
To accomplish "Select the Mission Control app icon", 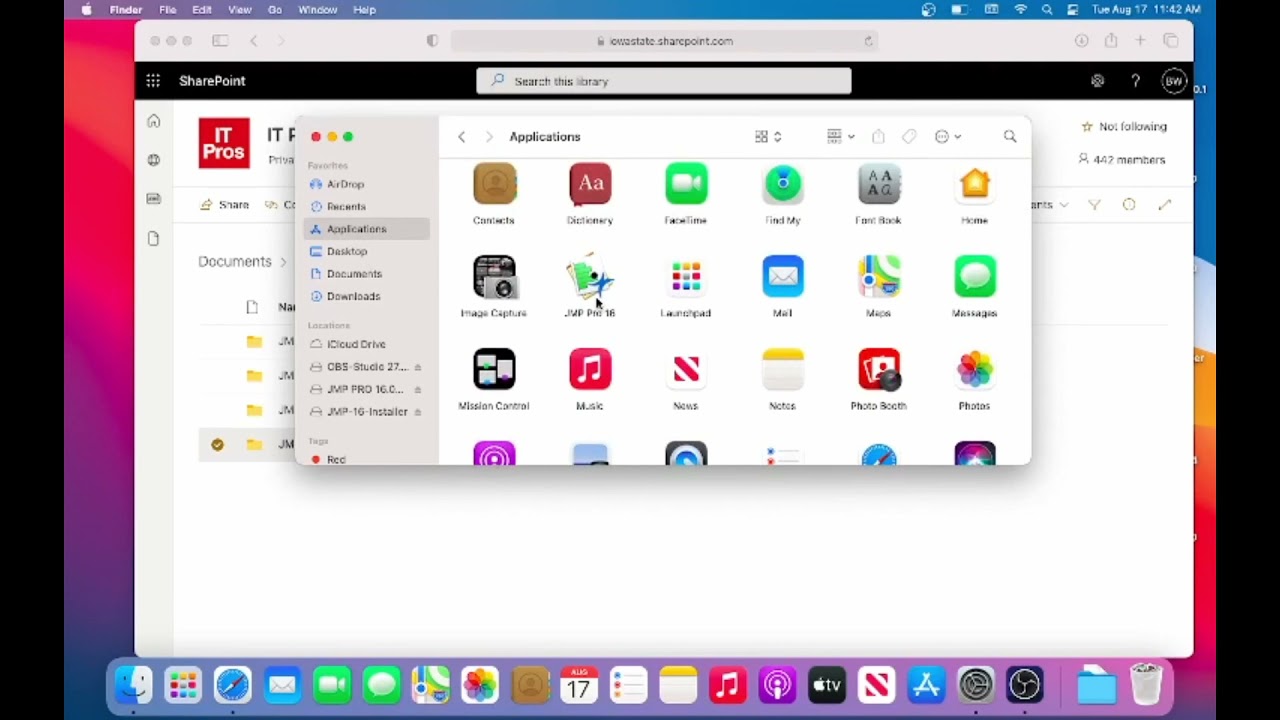I will pos(494,371).
